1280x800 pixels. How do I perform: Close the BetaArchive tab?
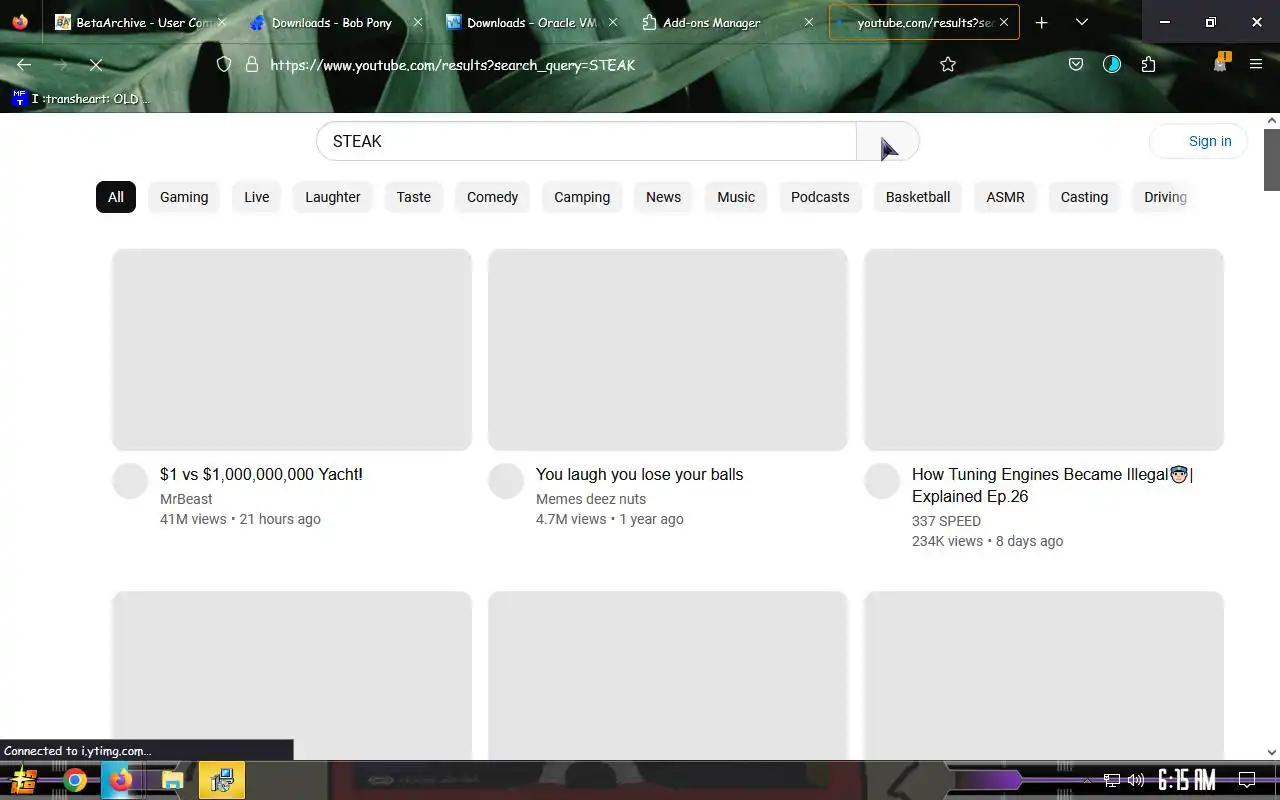[x=221, y=22]
